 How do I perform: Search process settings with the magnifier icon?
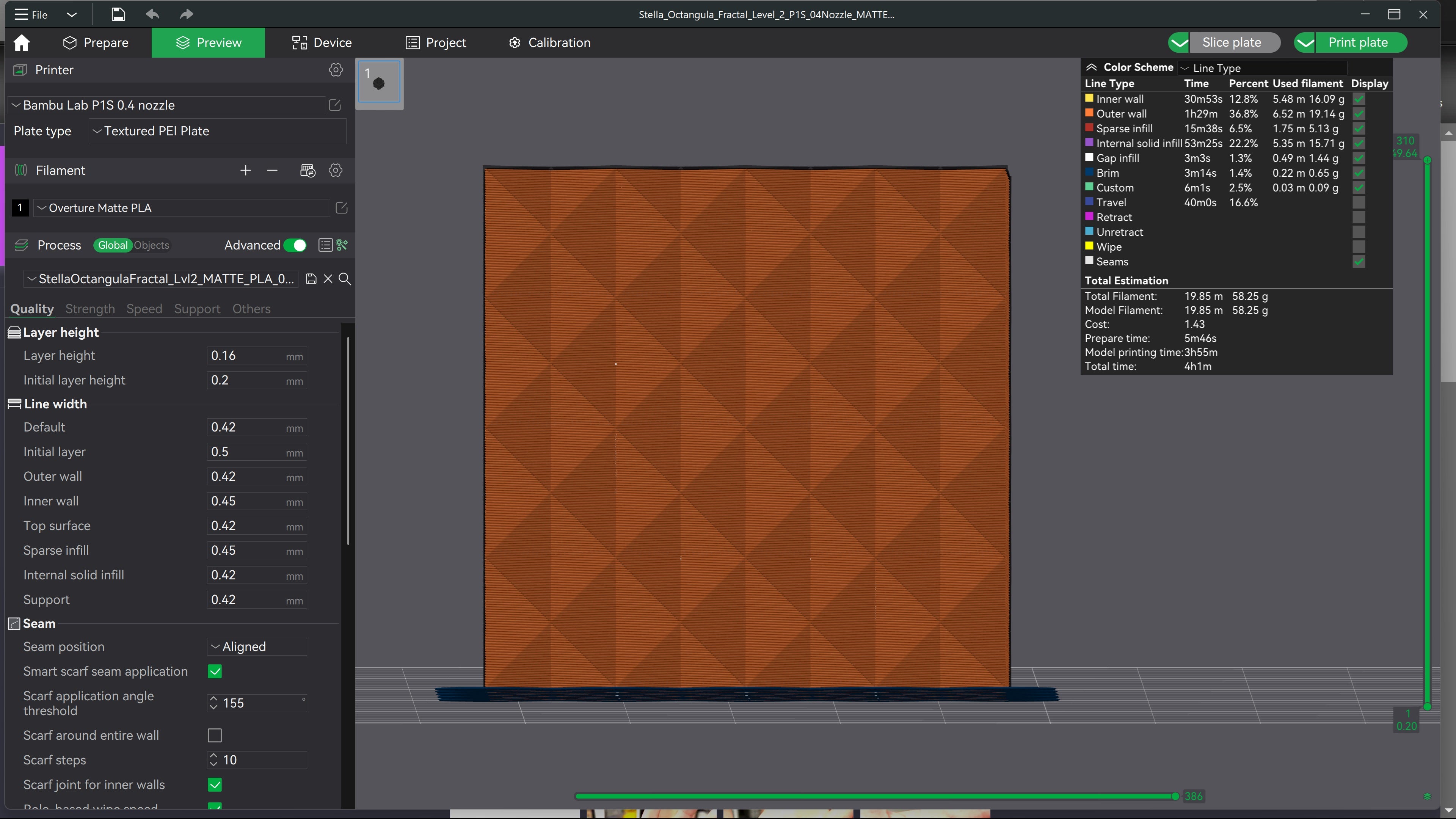point(345,279)
